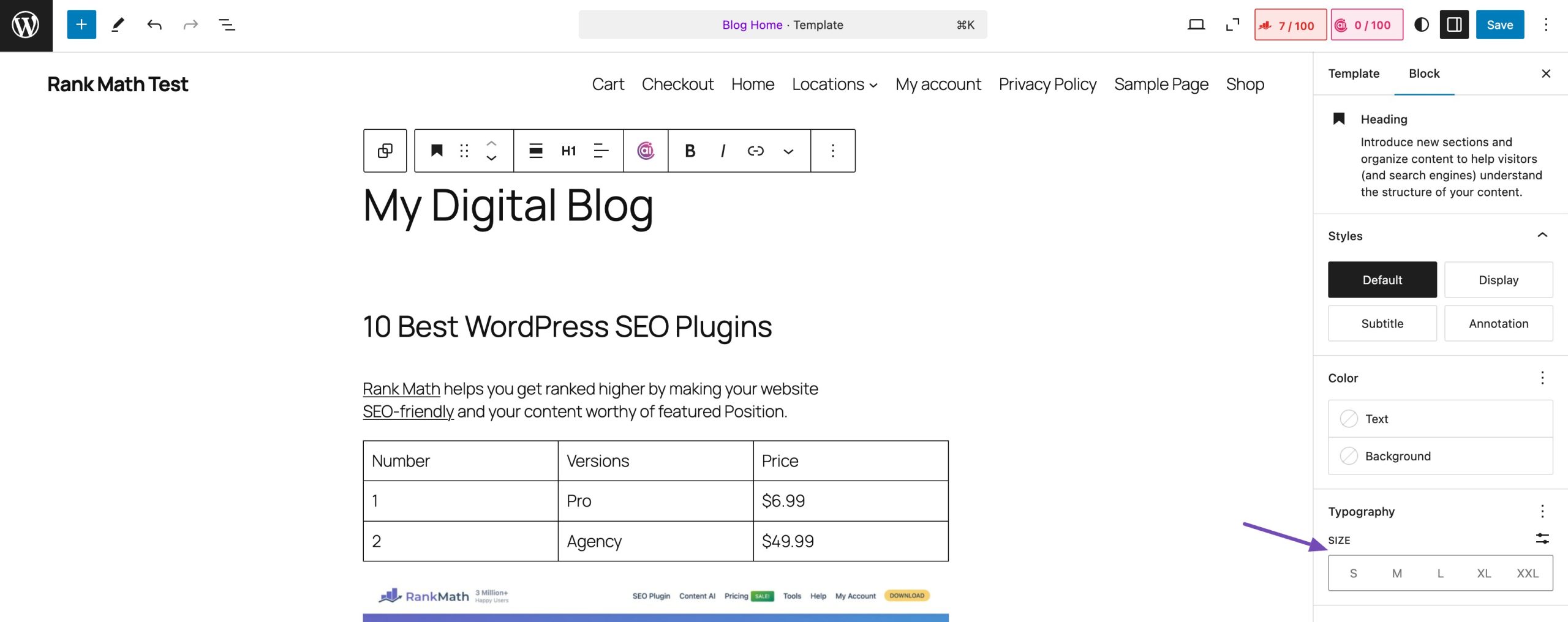Open the block inserter plus button
This screenshot has width=1568, height=622.
(x=81, y=25)
